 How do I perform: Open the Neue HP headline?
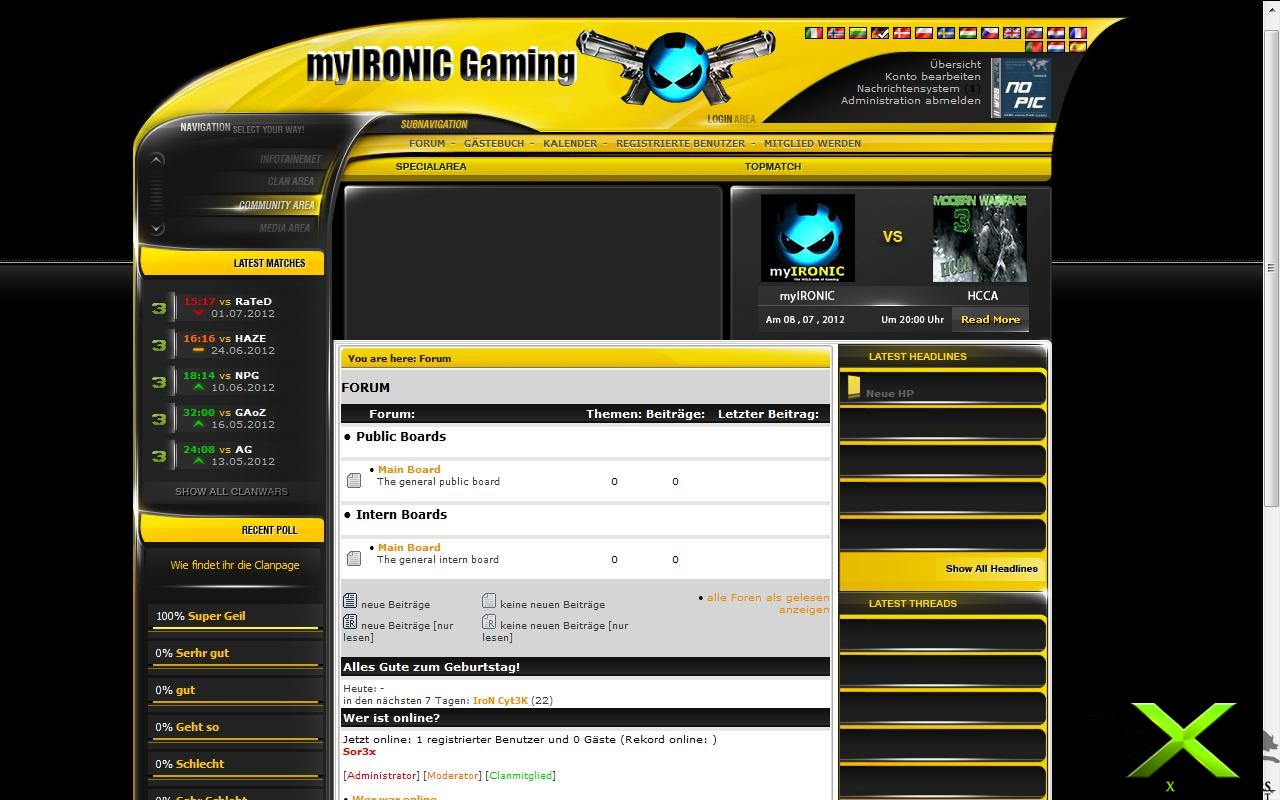point(890,393)
